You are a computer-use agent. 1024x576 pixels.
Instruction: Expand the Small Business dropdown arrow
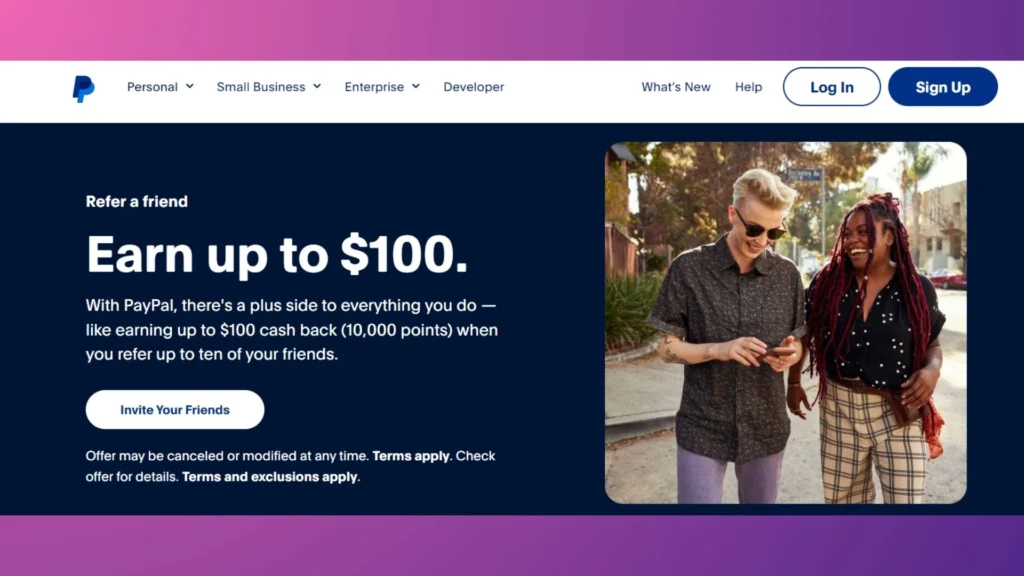tap(317, 86)
